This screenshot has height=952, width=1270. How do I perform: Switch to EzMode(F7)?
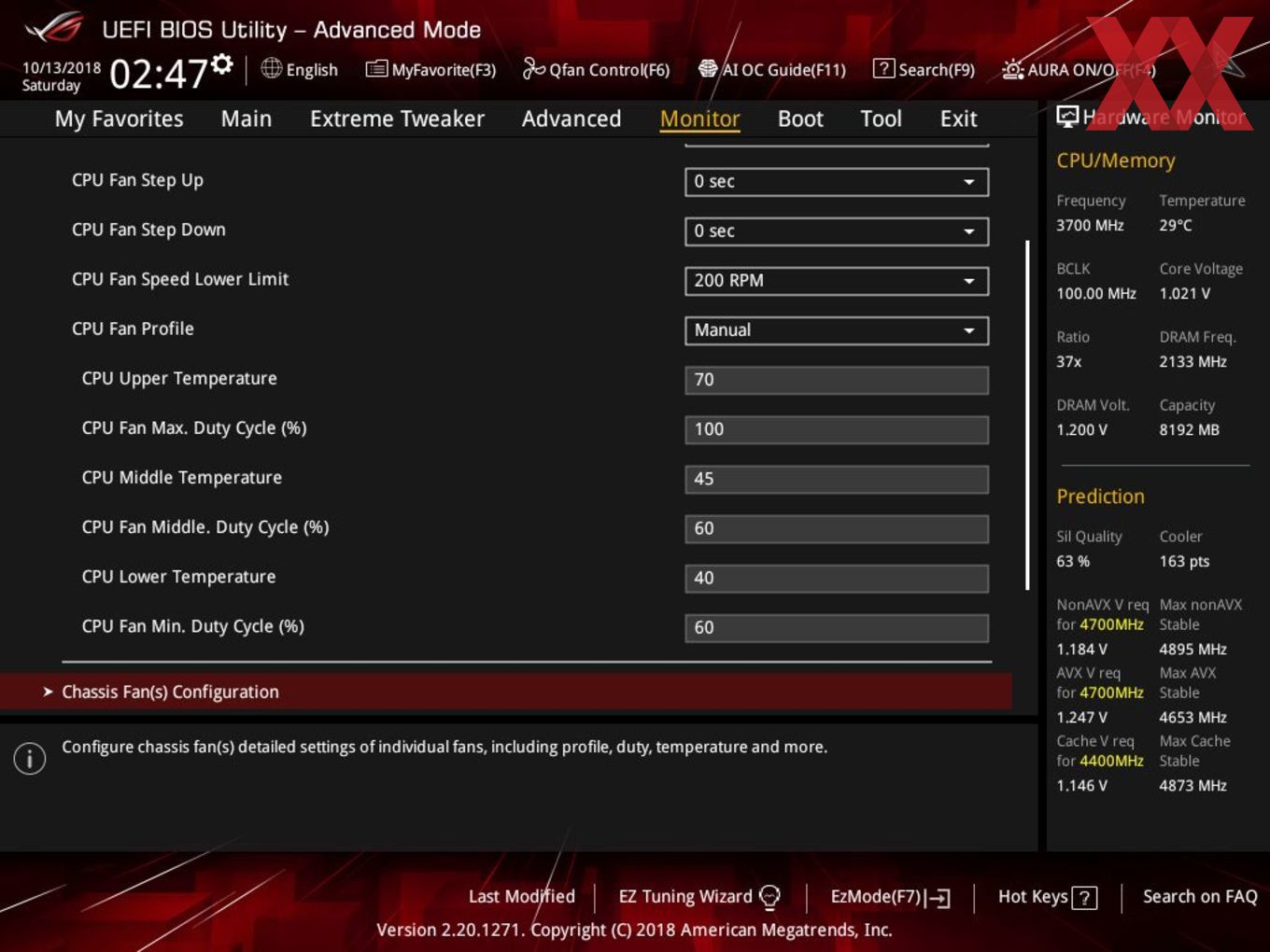coord(891,897)
